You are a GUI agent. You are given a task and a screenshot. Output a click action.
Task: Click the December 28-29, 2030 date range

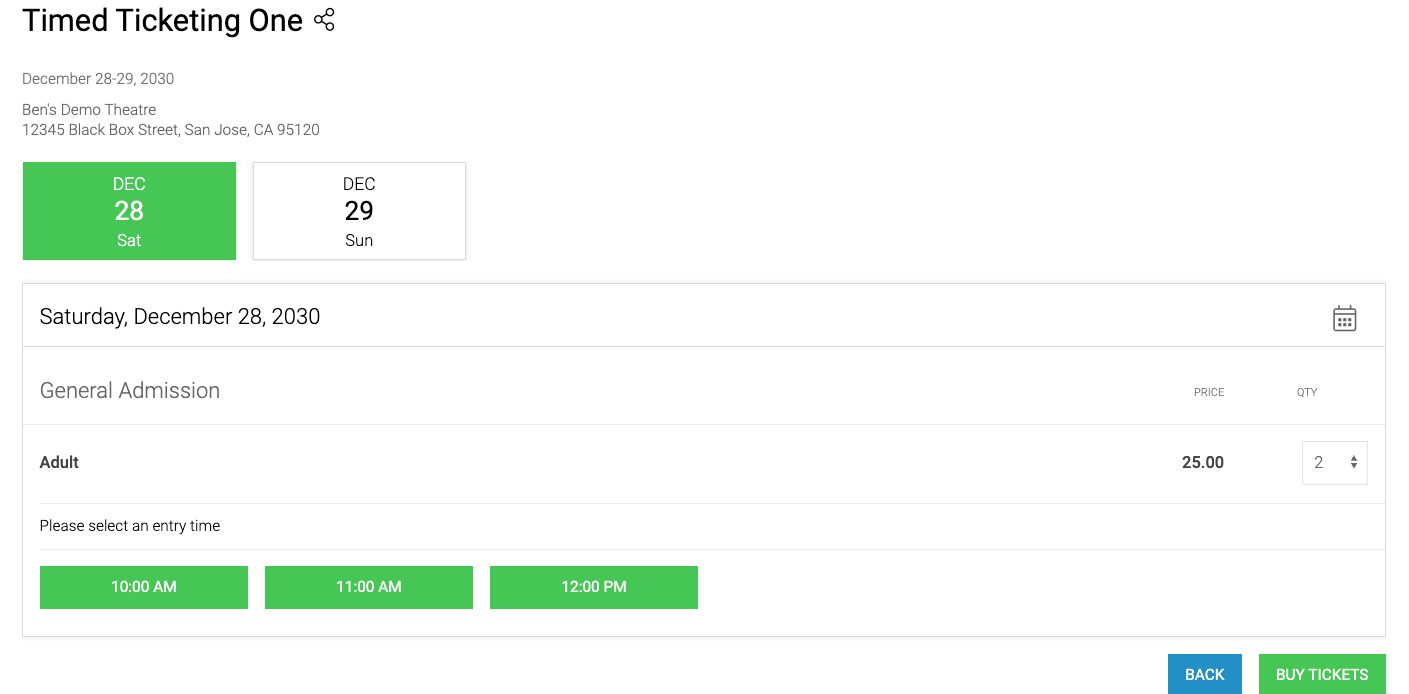click(98, 79)
